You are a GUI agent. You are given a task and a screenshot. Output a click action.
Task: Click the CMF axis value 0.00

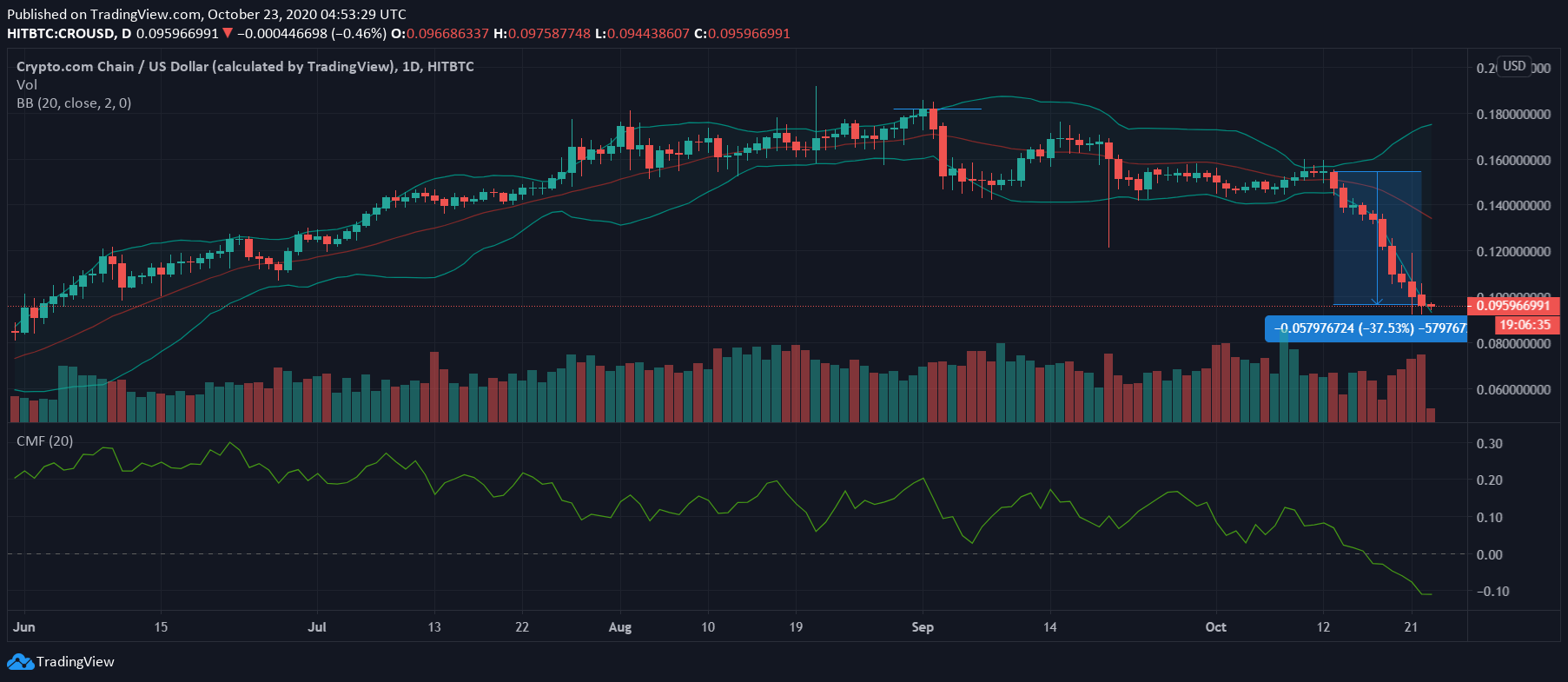(1490, 554)
